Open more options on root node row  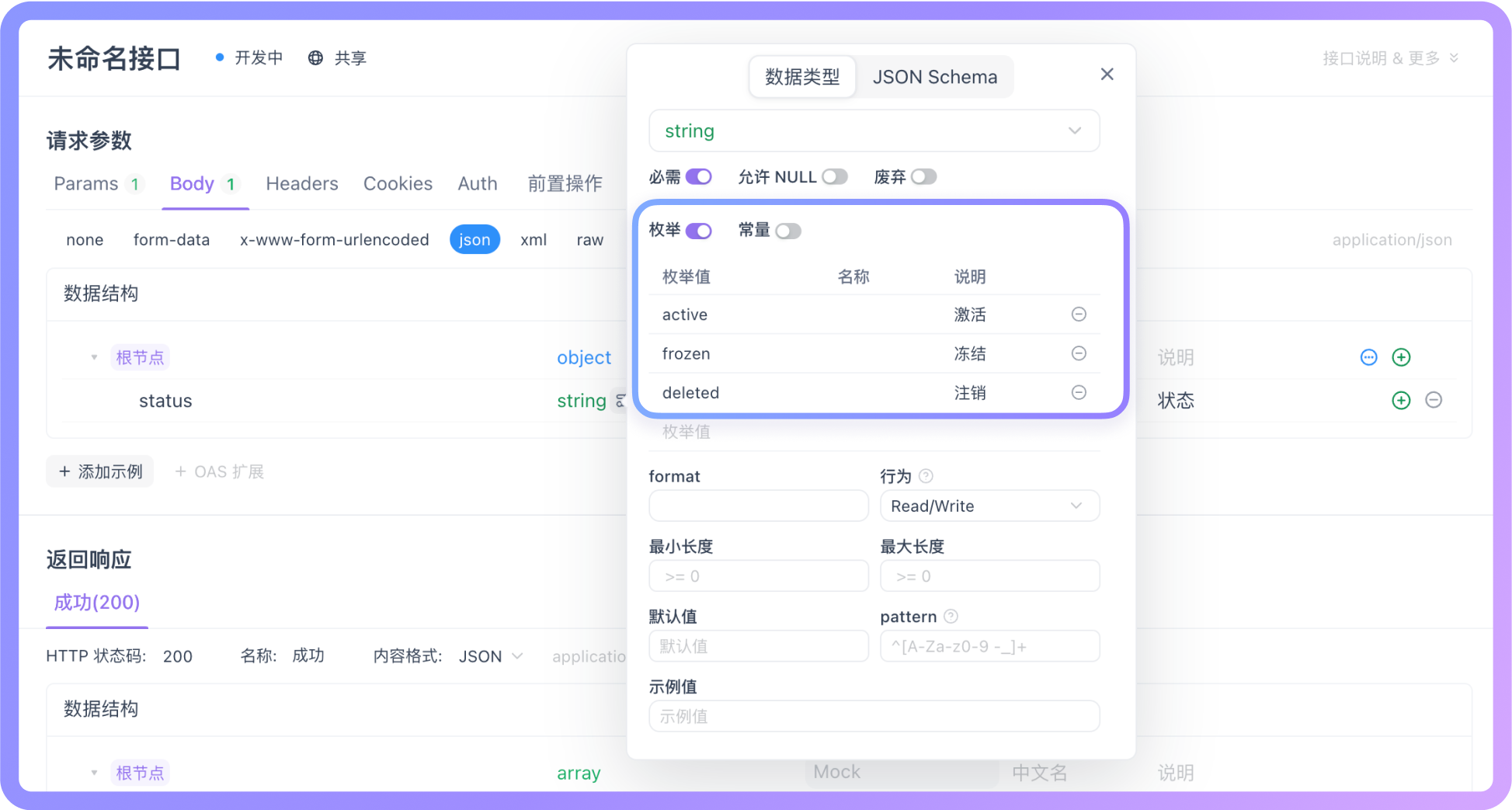coord(1368,357)
